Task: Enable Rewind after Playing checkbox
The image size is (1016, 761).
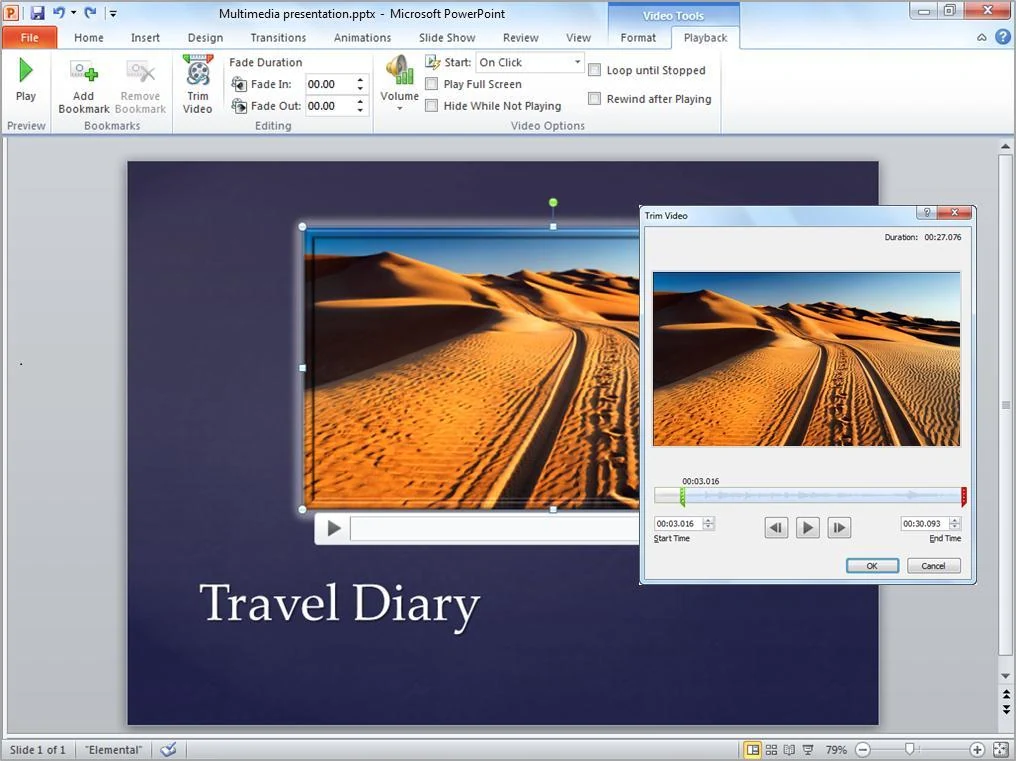Action: 594,99
